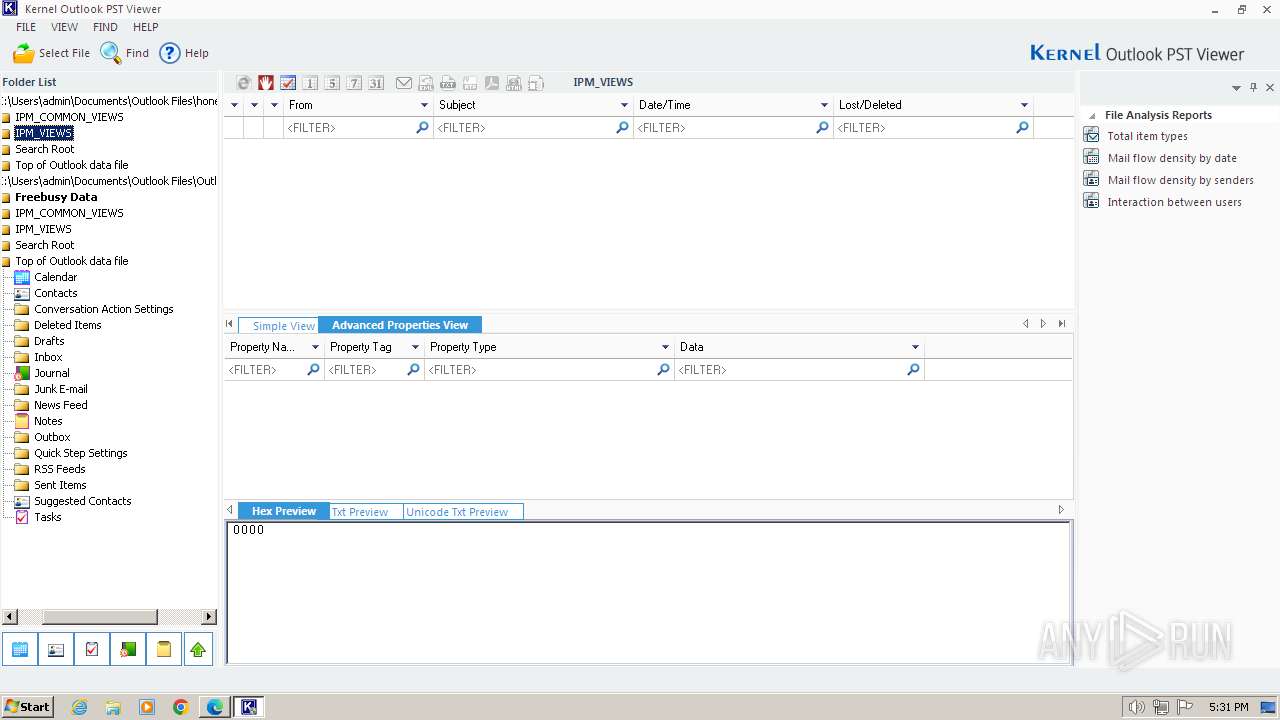Click the envelope mail icon

pos(404,83)
